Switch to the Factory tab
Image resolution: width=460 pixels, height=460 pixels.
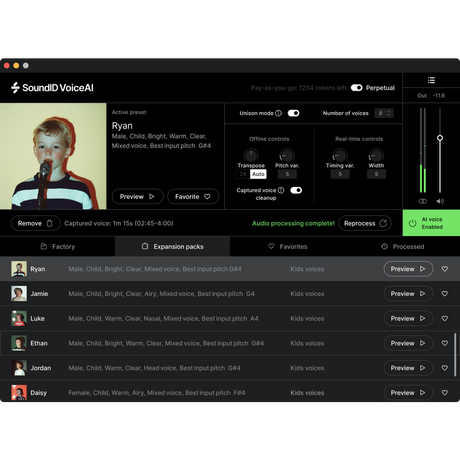[57, 247]
